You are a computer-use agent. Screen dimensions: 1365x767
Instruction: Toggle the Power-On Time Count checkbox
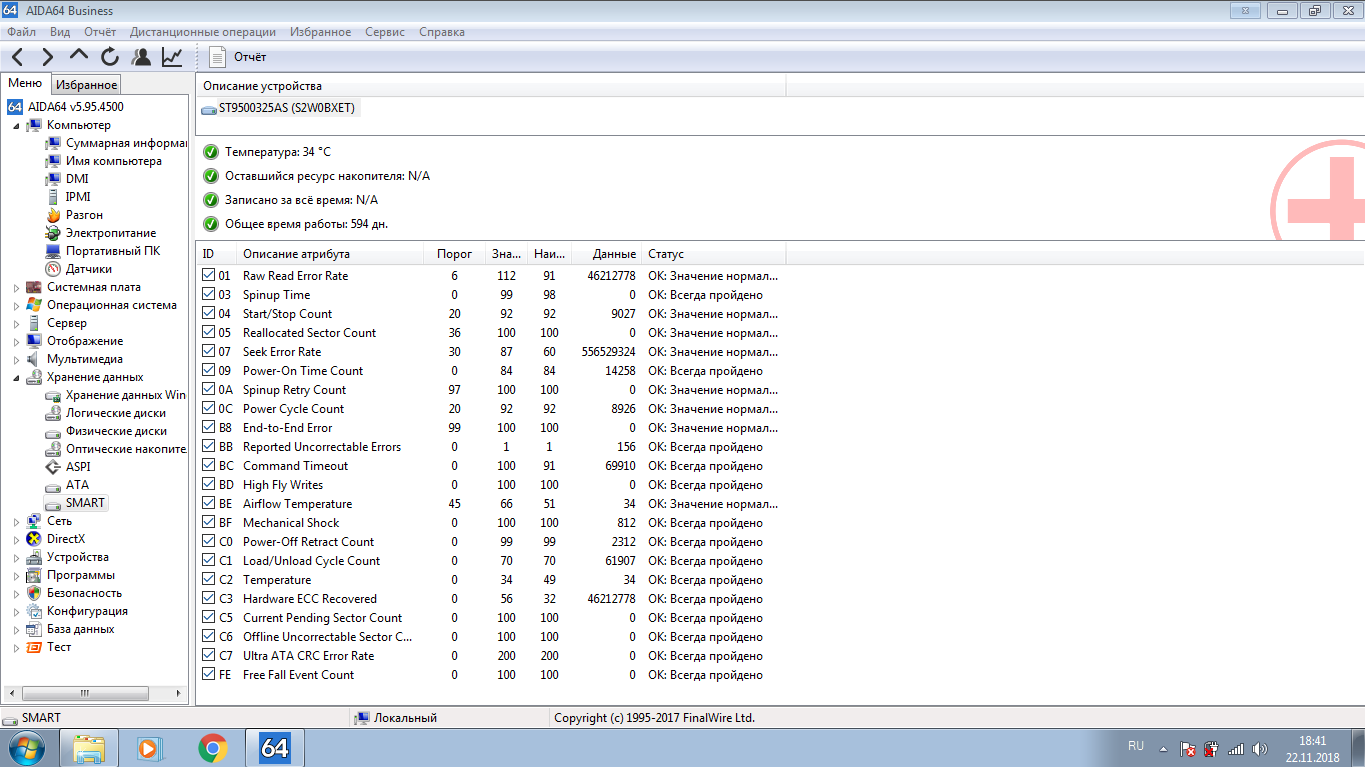[x=208, y=371]
